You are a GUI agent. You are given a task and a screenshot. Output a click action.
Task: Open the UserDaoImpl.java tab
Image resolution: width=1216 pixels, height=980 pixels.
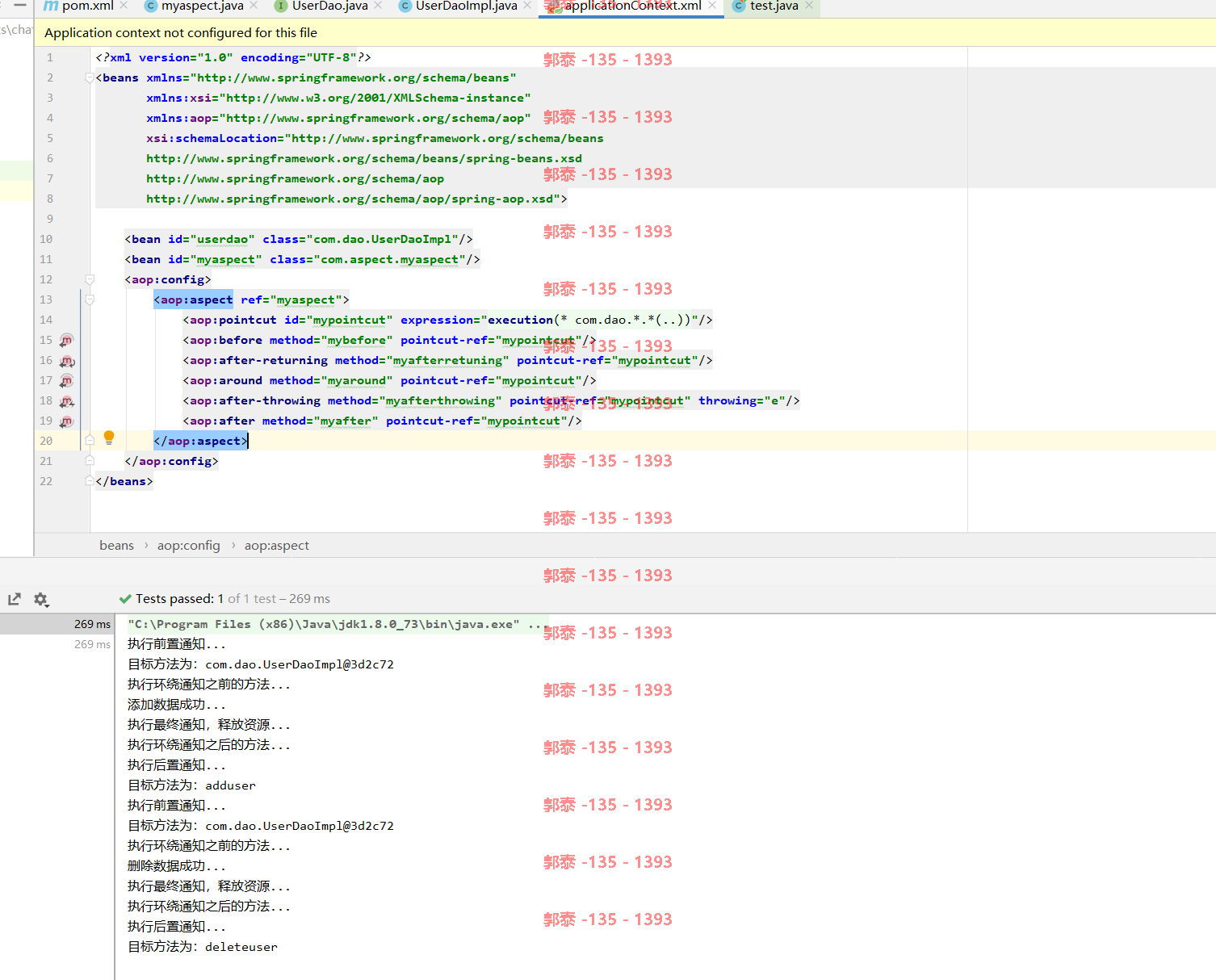coord(459,6)
